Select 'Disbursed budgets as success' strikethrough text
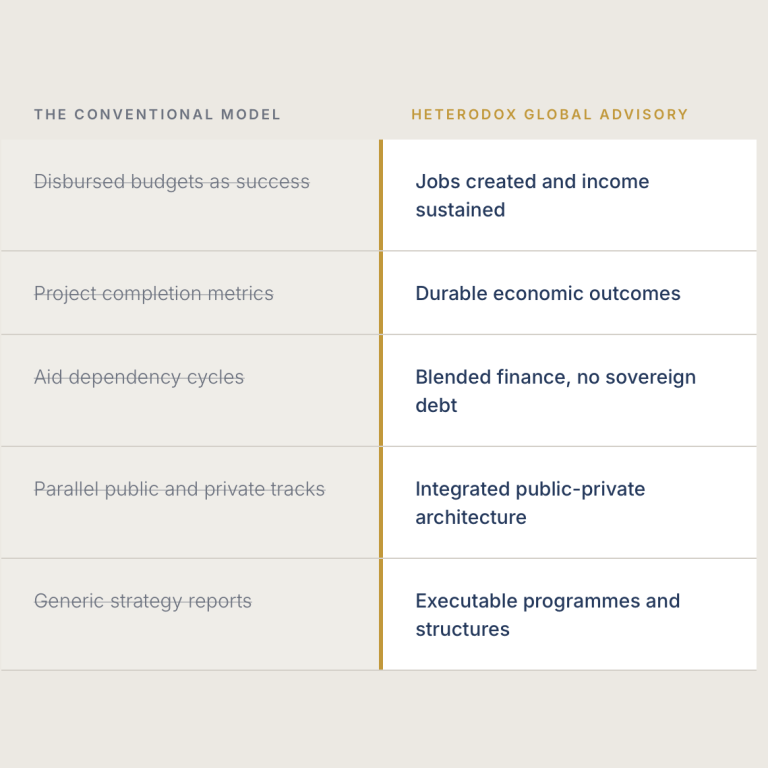Screen dimensions: 768x768 pyautogui.click(x=172, y=182)
